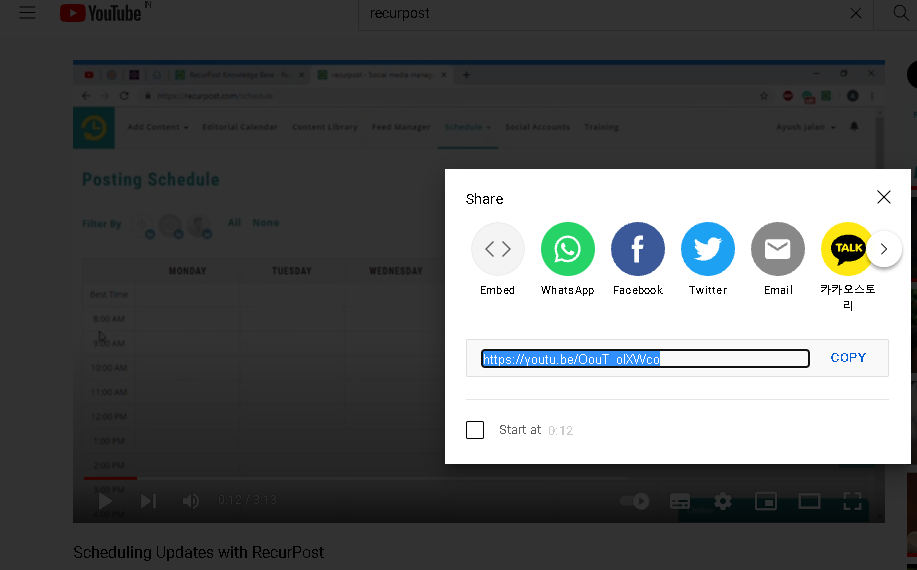The width and height of the screenshot is (917, 570).
Task: Copy the share link
Action: pos(848,358)
